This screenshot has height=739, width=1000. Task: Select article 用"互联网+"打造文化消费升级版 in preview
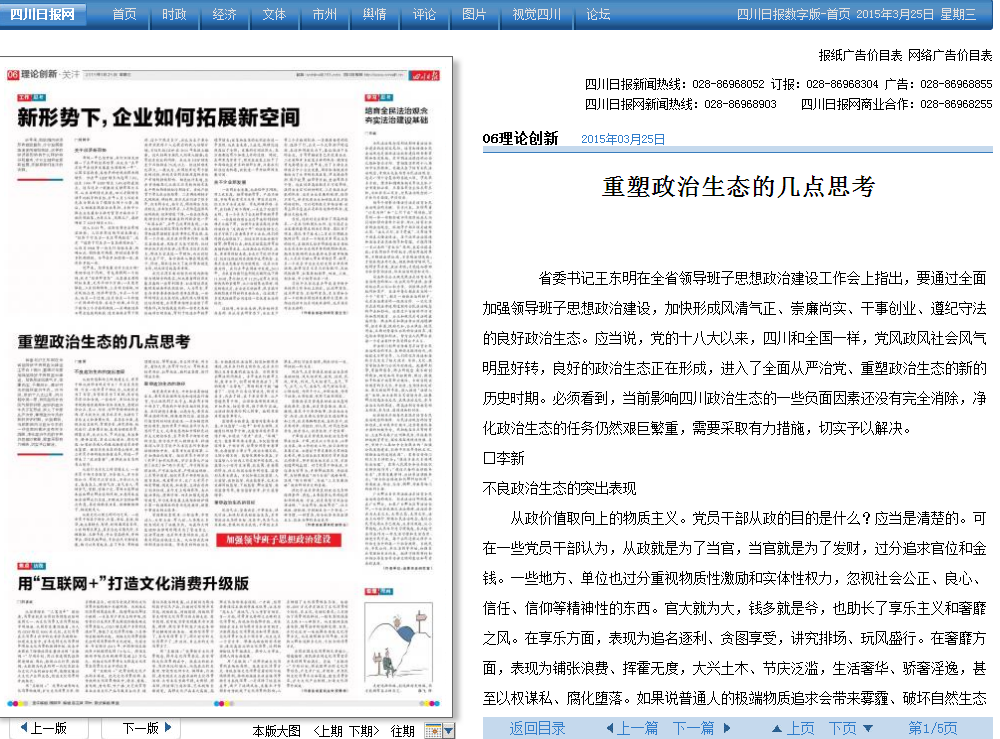coord(133,583)
